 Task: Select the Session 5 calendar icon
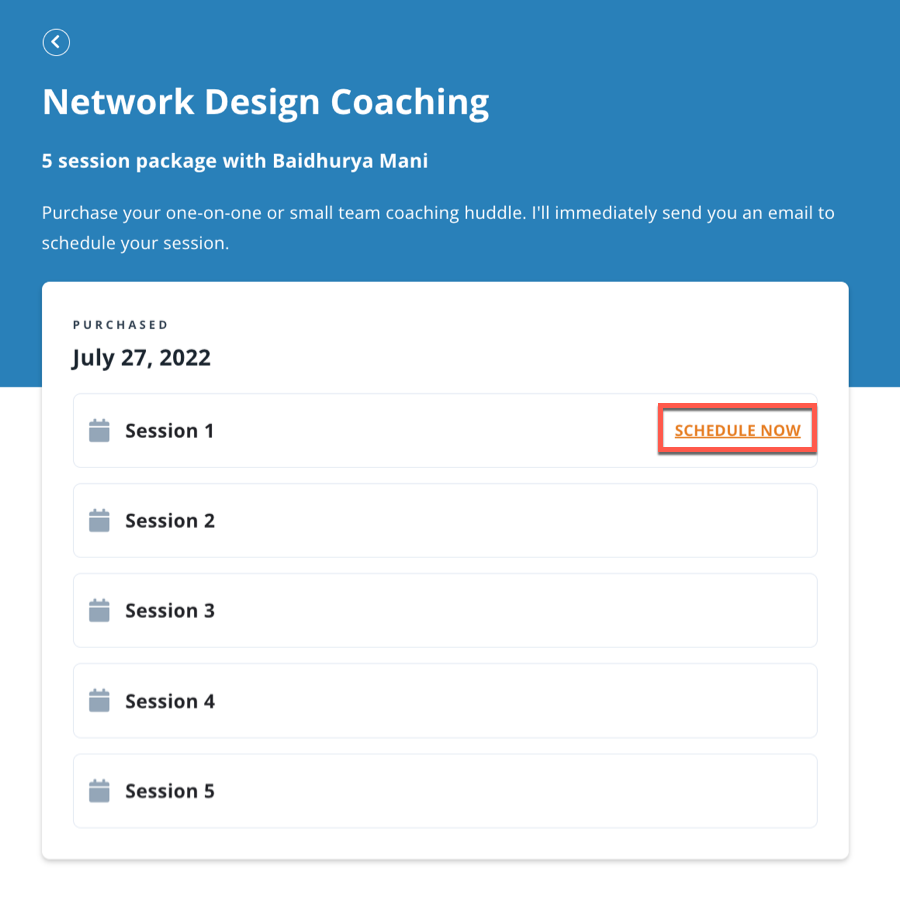99,791
